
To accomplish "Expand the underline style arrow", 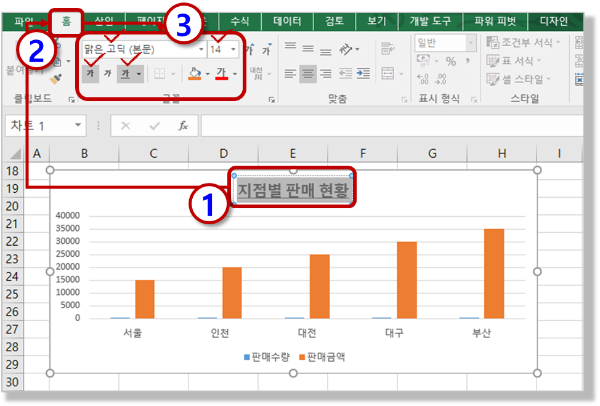I will coord(139,73).
